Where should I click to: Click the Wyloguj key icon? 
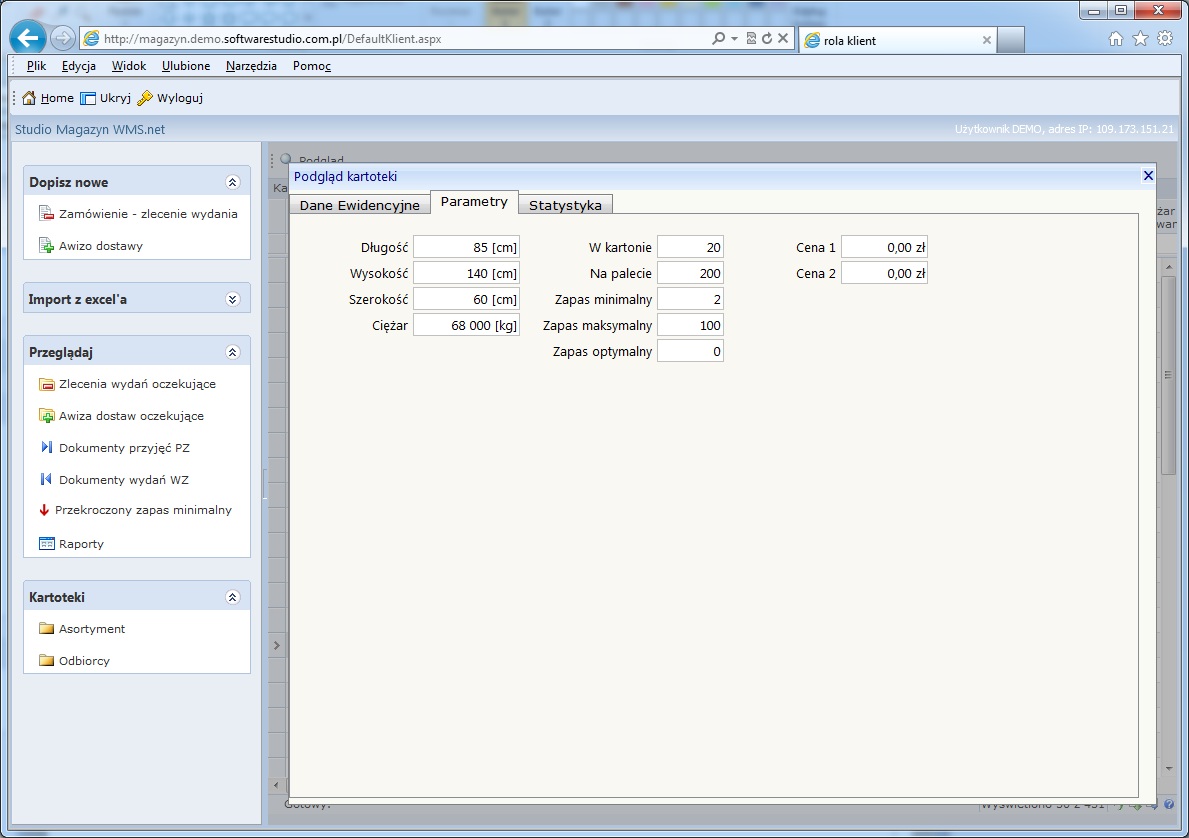pos(145,98)
